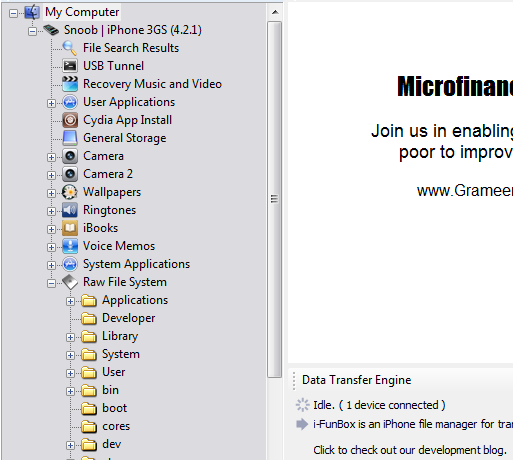This screenshot has width=513, height=460.
Task: Click the Data Transfer Engine panel grip
Action: pyautogui.click(x=294, y=381)
